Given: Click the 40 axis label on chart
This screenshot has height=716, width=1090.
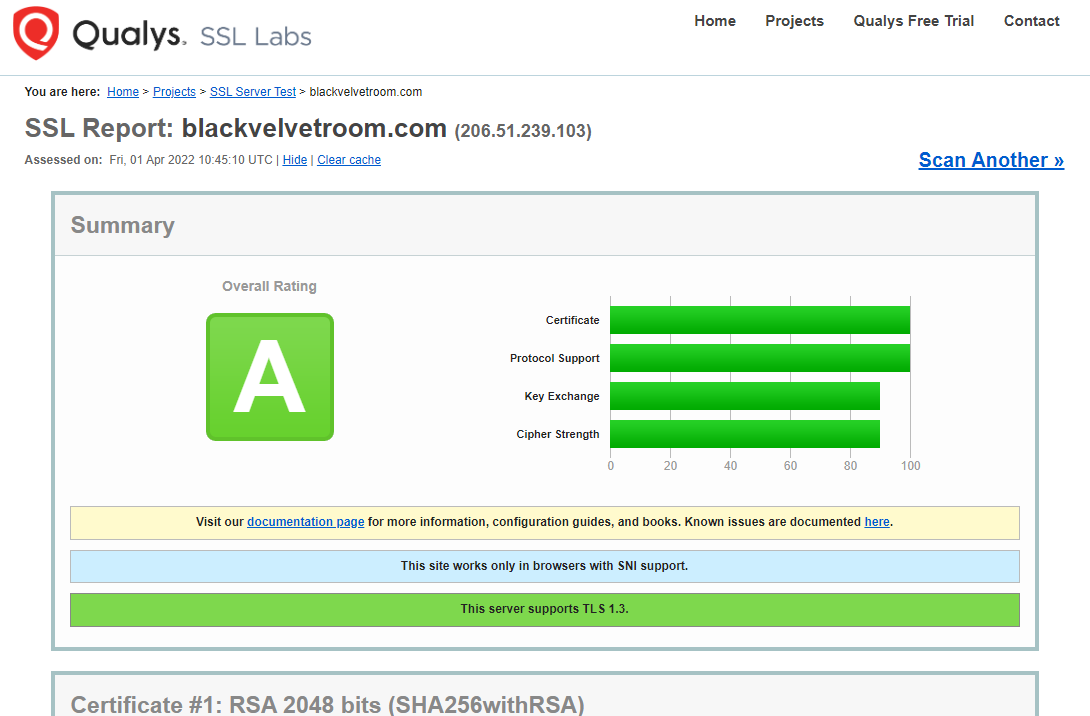Looking at the screenshot, I should 731,466.
